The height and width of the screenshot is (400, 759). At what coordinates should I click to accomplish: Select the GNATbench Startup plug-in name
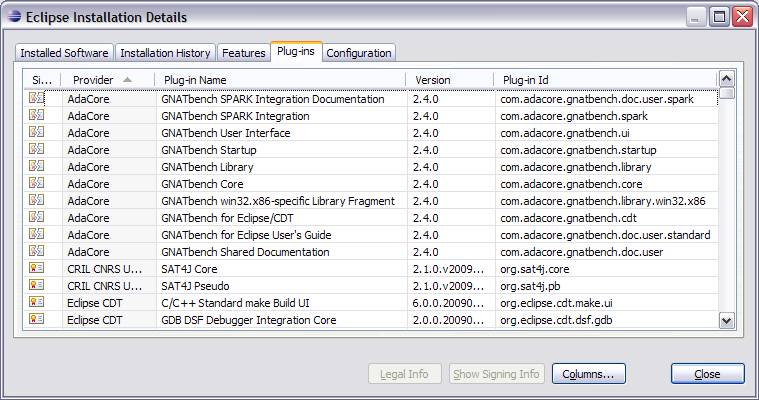point(209,150)
